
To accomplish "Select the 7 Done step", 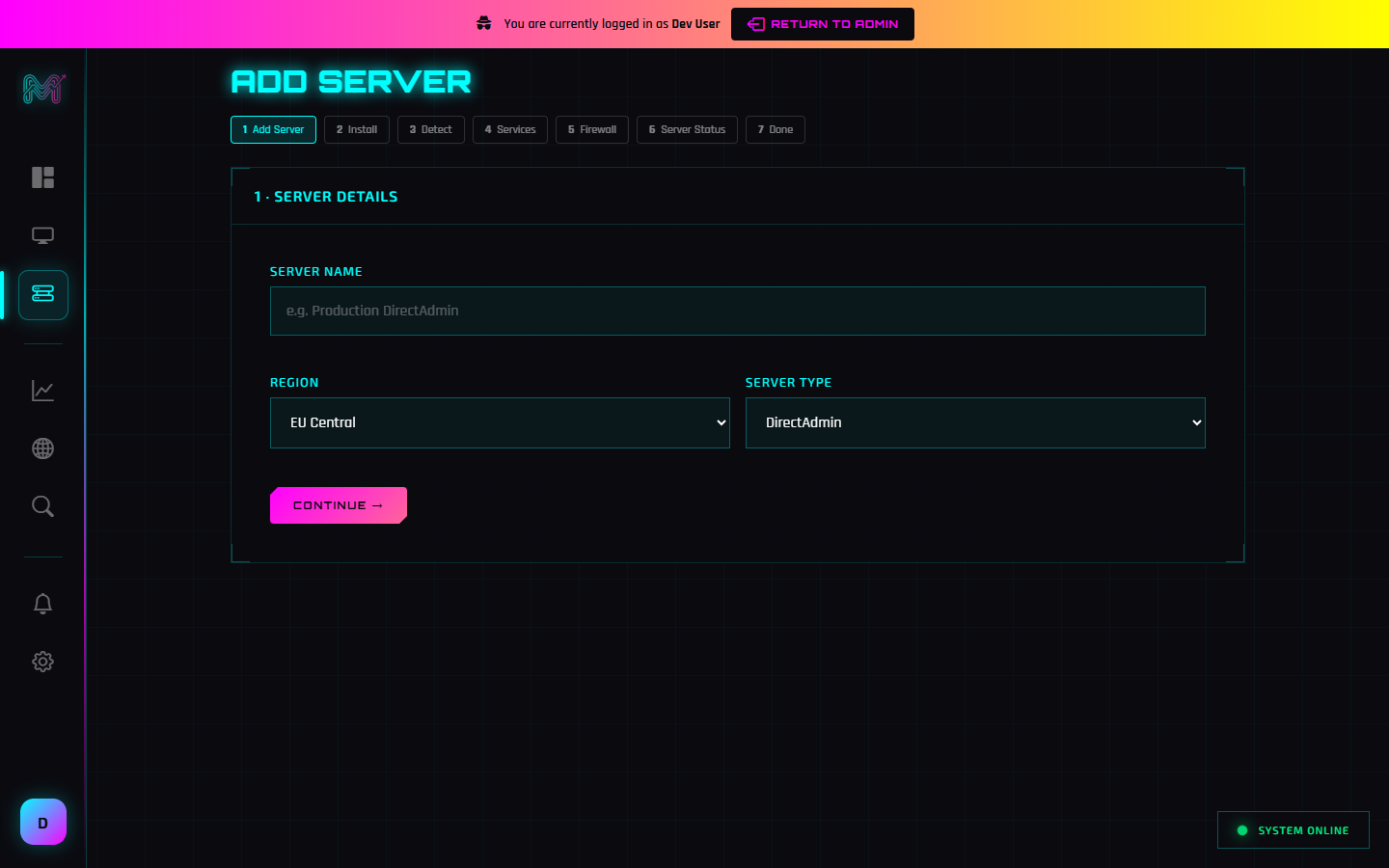I will [x=776, y=129].
